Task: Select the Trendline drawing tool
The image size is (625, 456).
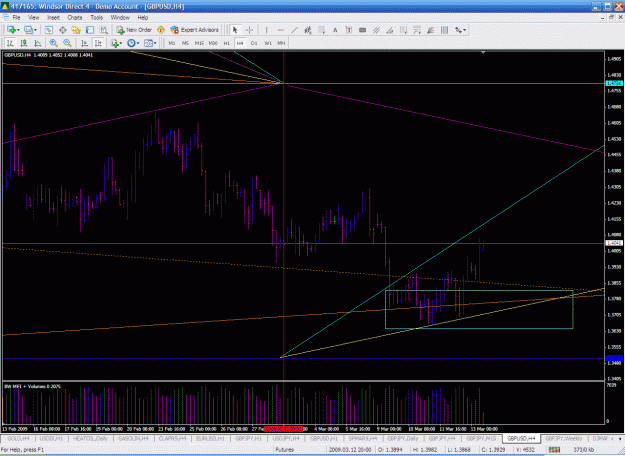Action: (x=294, y=30)
